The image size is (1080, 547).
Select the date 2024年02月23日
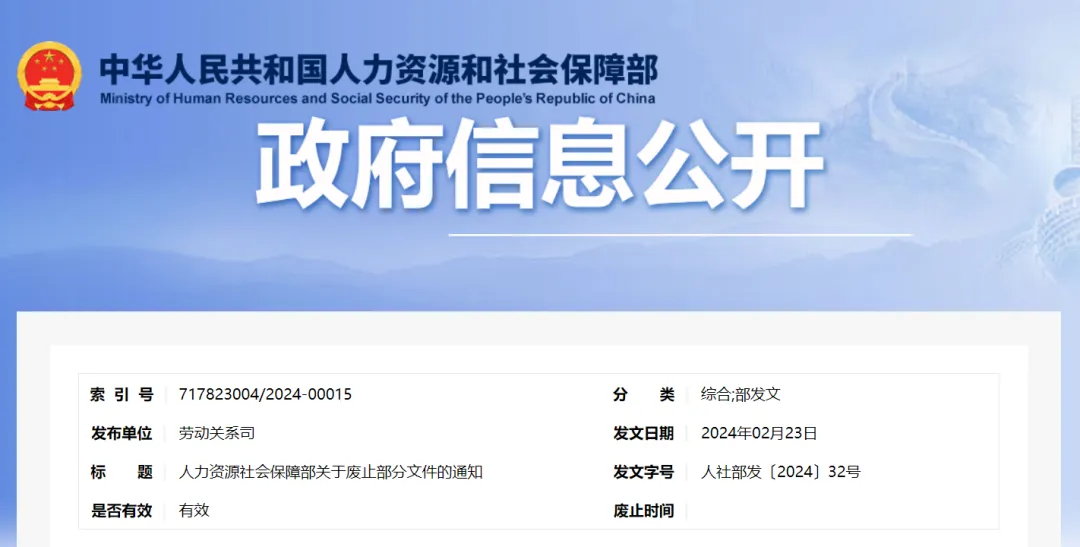759,433
